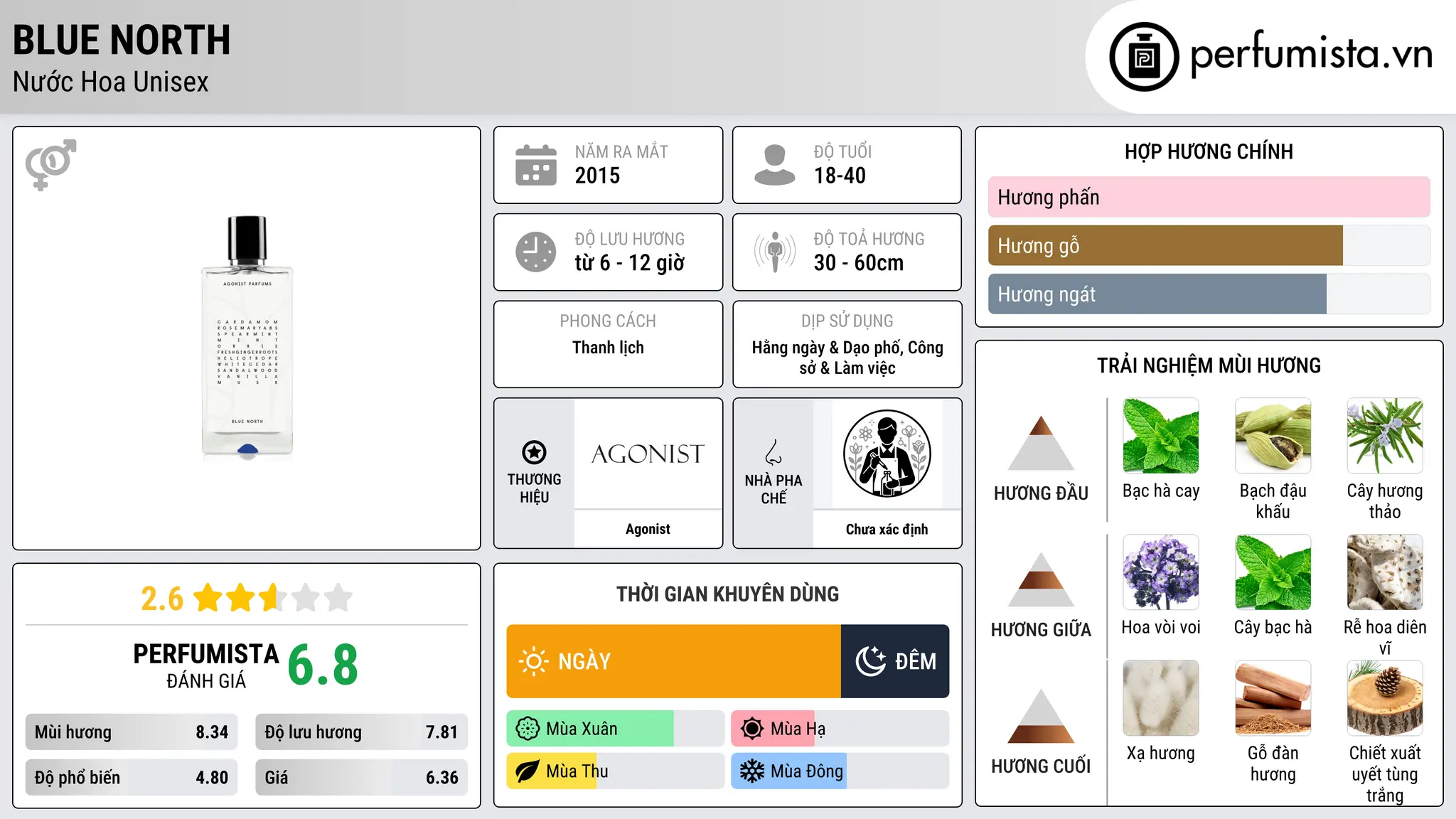Click the Mùa Xuân season bar
The height and width of the screenshot is (819, 1456).
click(615, 729)
